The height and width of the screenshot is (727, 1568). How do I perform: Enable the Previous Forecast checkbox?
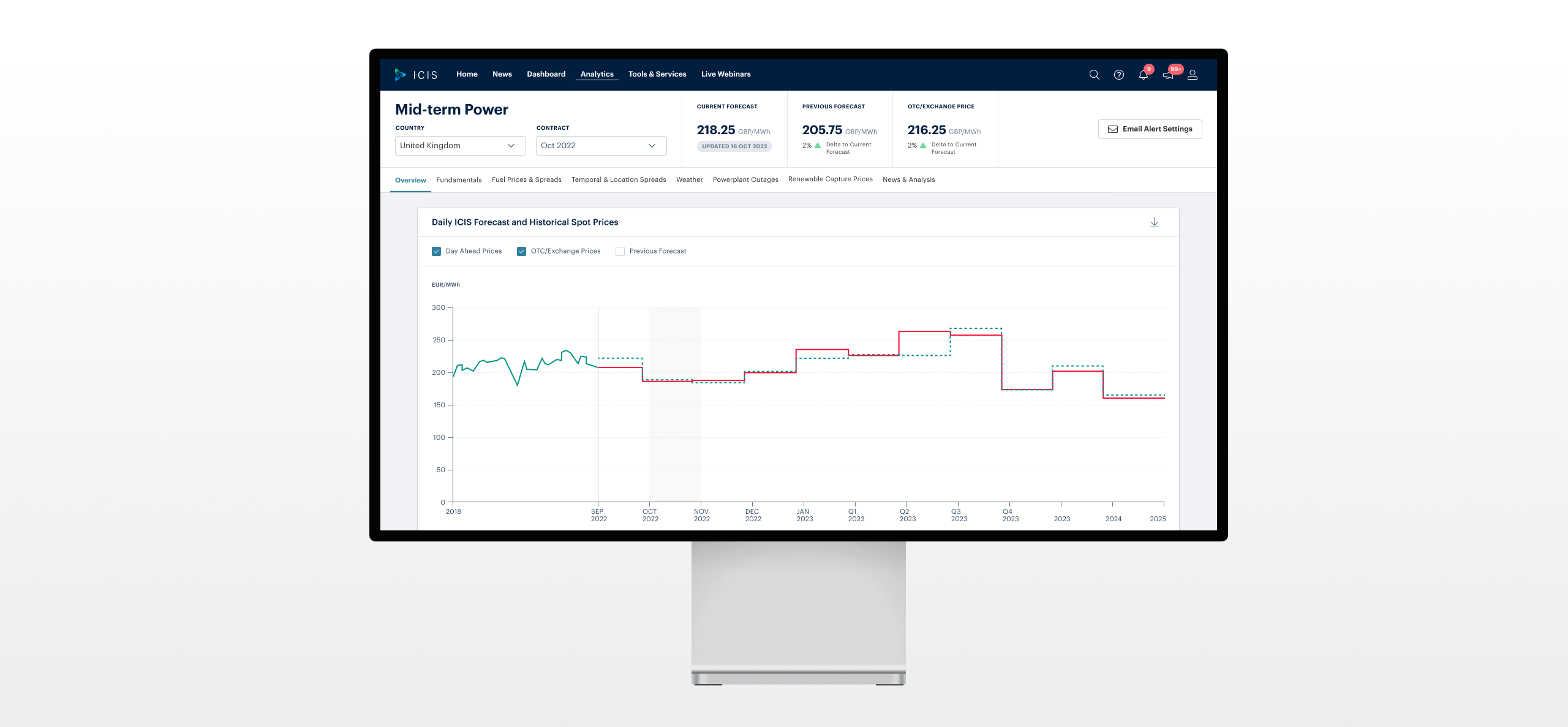(x=620, y=251)
